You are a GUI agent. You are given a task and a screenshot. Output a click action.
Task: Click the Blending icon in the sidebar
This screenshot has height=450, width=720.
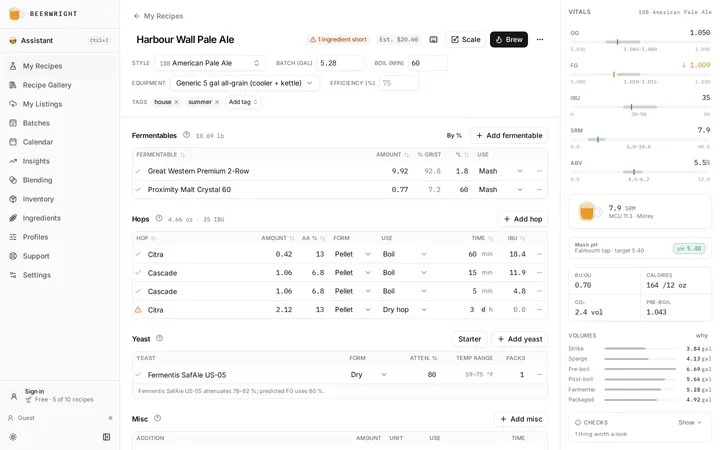13,180
